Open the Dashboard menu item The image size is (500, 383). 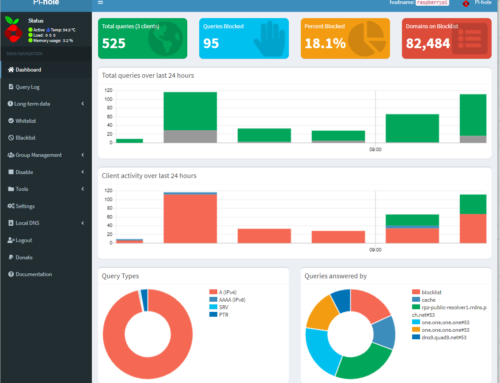[46, 70]
